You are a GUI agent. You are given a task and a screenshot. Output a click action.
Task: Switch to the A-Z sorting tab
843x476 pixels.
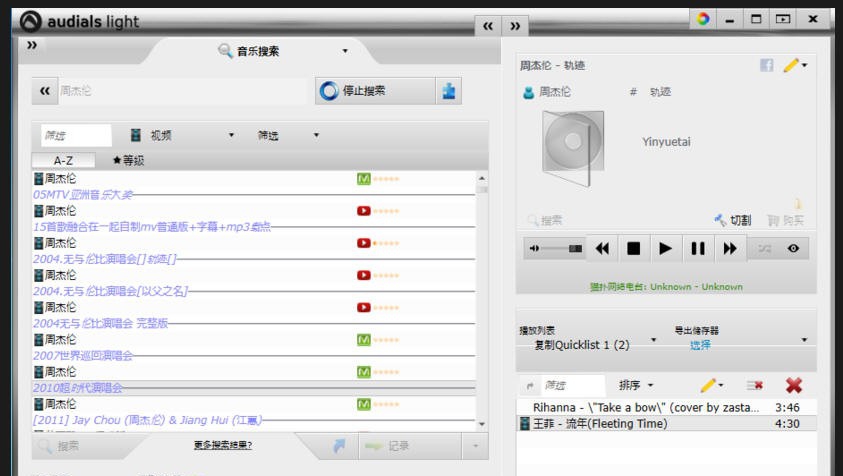[x=63, y=160]
